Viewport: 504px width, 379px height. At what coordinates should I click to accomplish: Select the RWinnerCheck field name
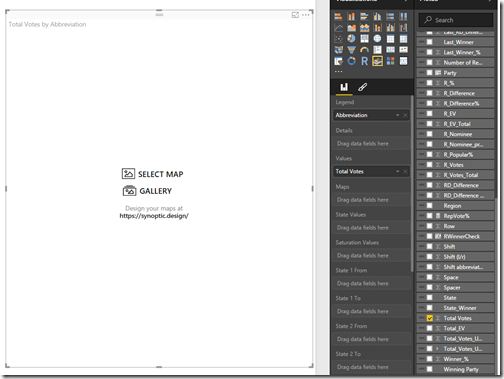click(462, 236)
